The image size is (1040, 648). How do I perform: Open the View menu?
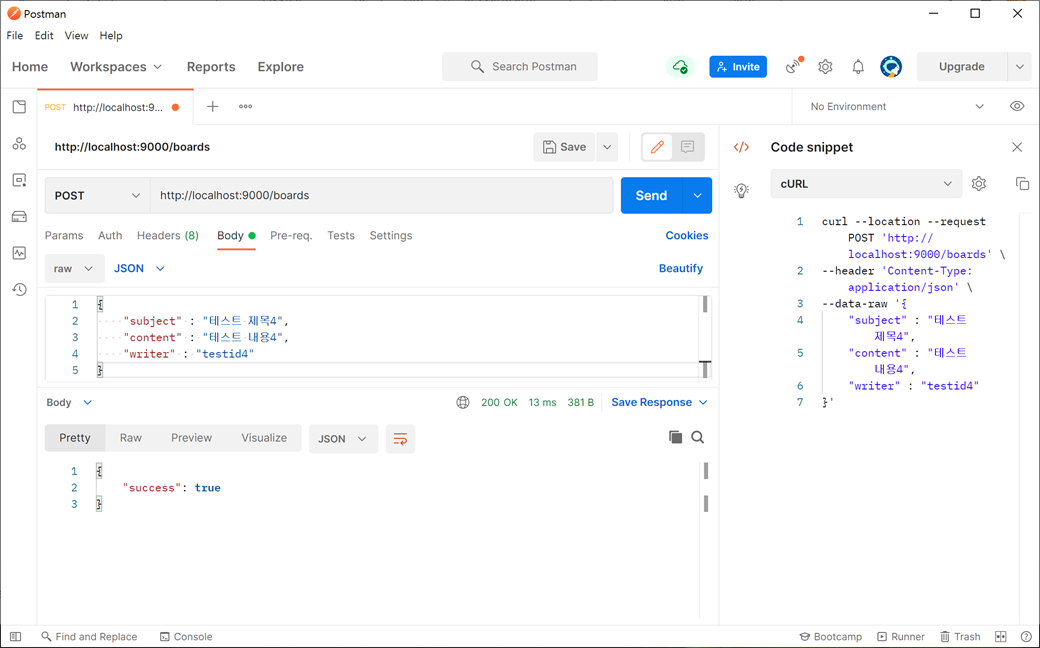[x=76, y=35]
